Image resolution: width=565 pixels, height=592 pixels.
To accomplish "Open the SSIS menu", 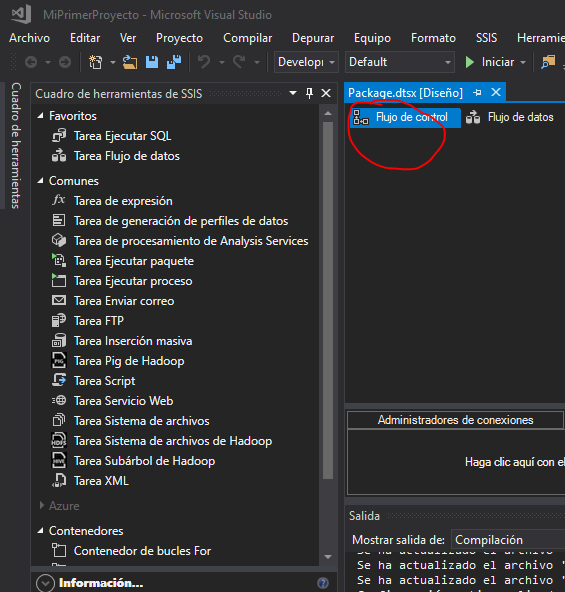I will [x=486, y=38].
